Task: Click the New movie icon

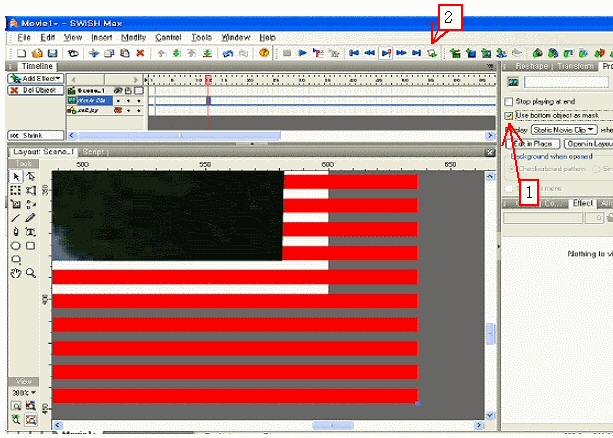Action: [21, 53]
